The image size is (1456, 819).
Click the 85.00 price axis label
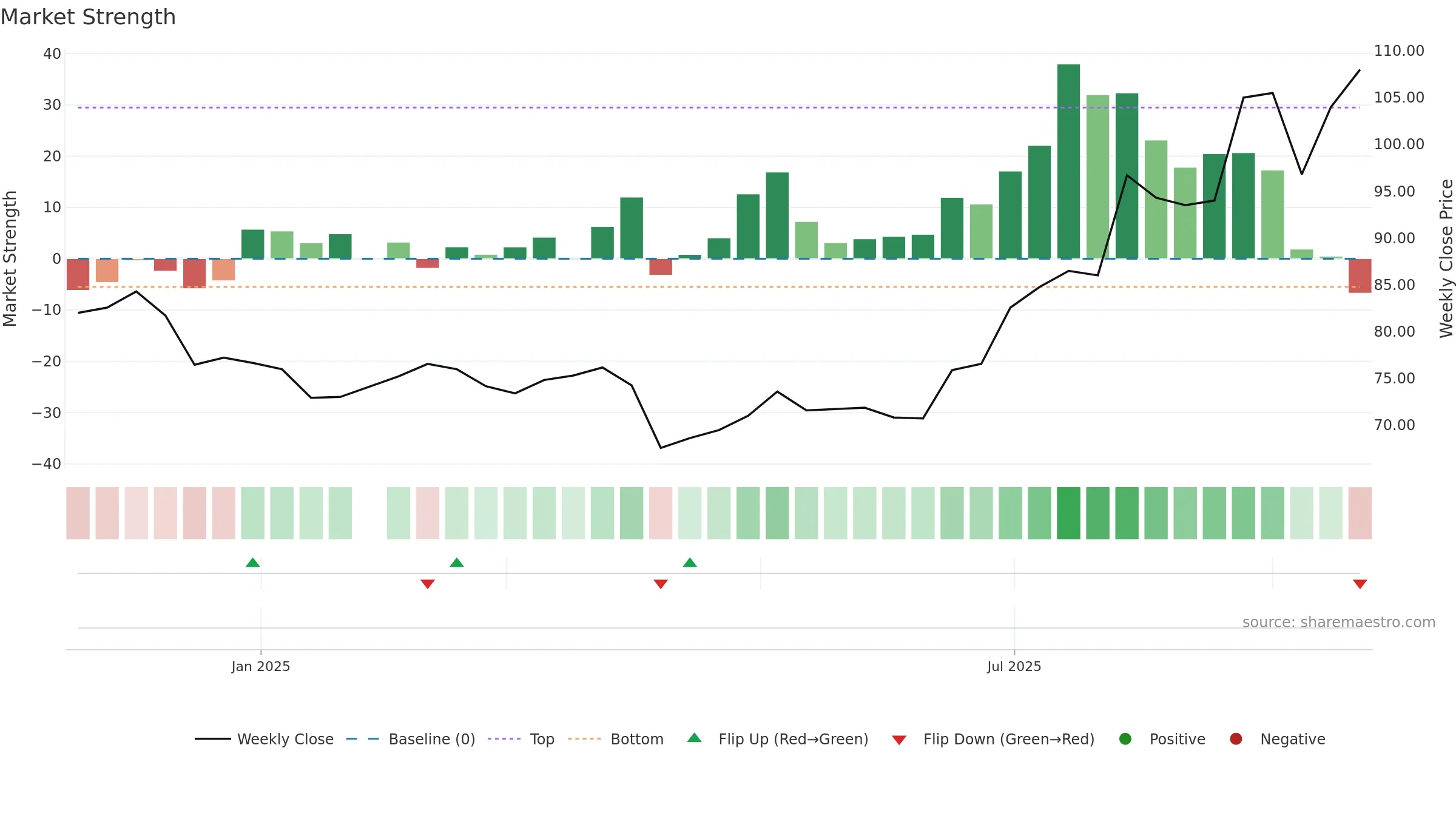[1395, 285]
